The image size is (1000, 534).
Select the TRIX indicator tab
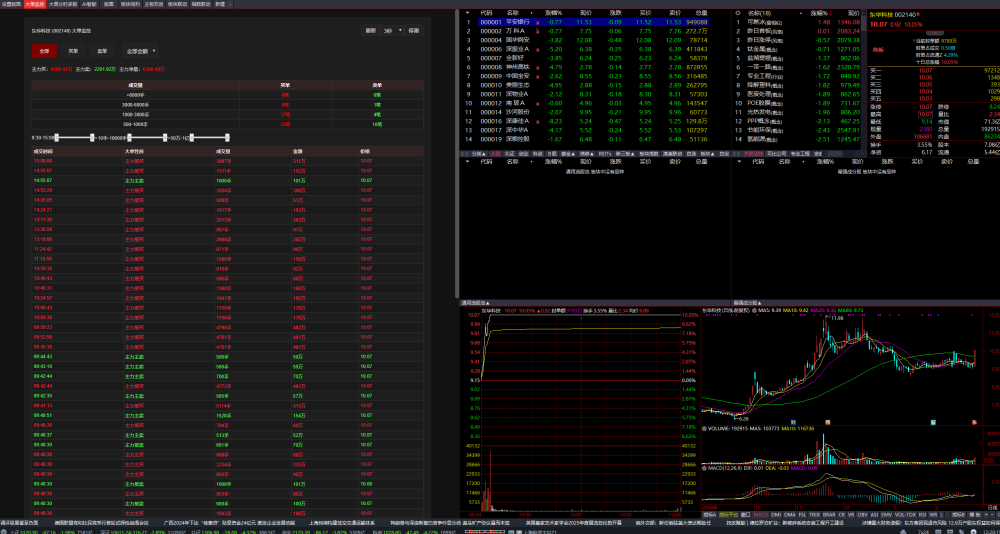814,515
